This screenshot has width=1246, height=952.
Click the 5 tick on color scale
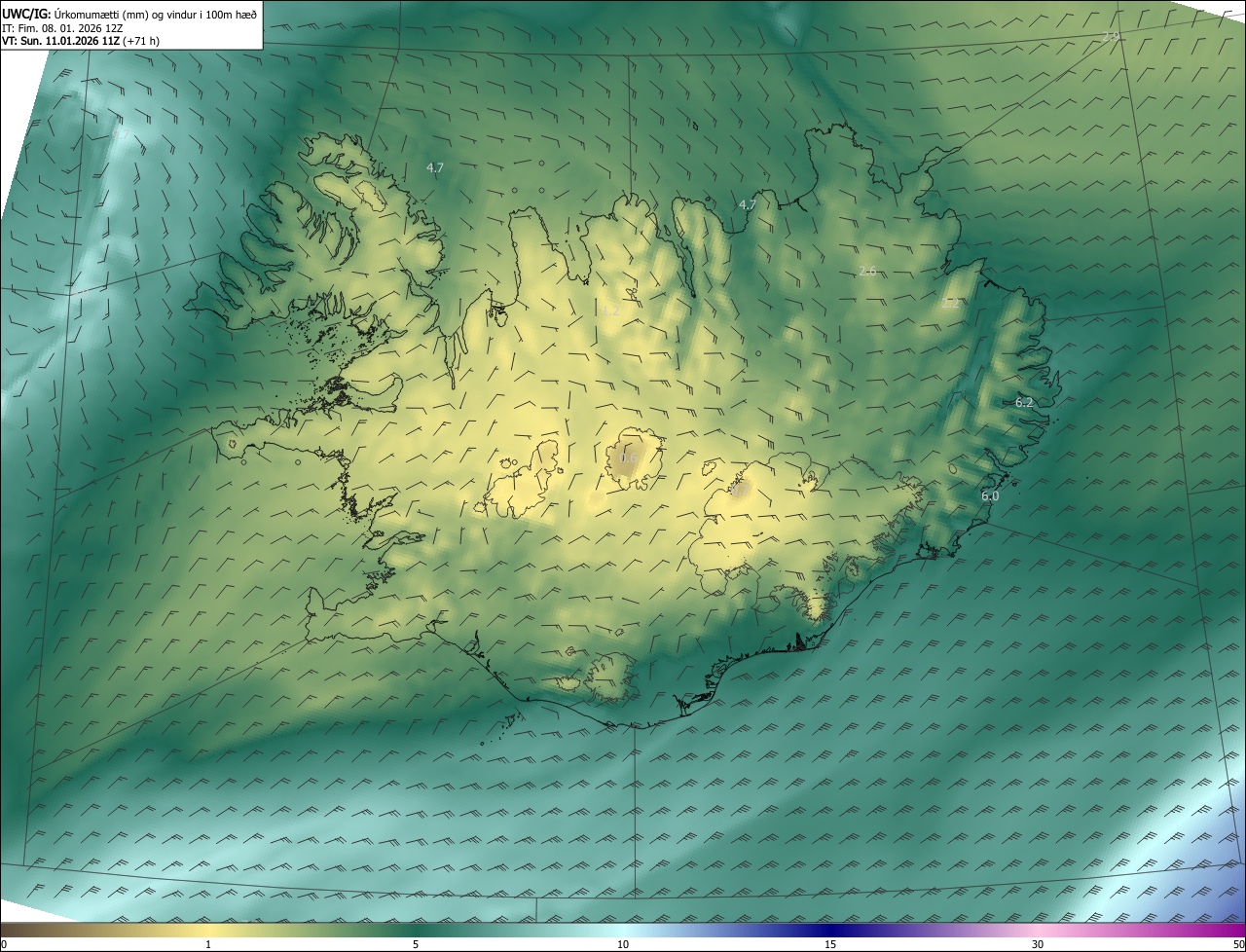pos(416,944)
